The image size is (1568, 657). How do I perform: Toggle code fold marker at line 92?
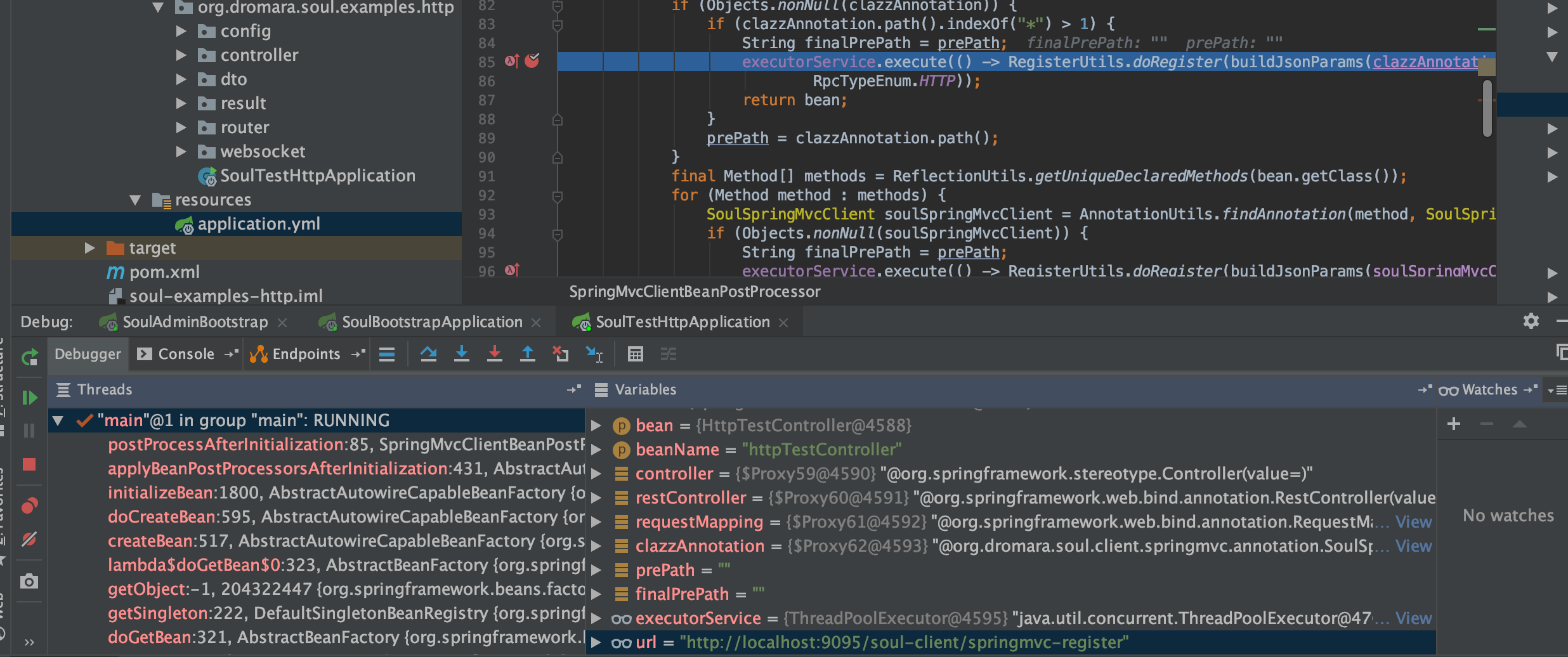click(x=557, y=197)
